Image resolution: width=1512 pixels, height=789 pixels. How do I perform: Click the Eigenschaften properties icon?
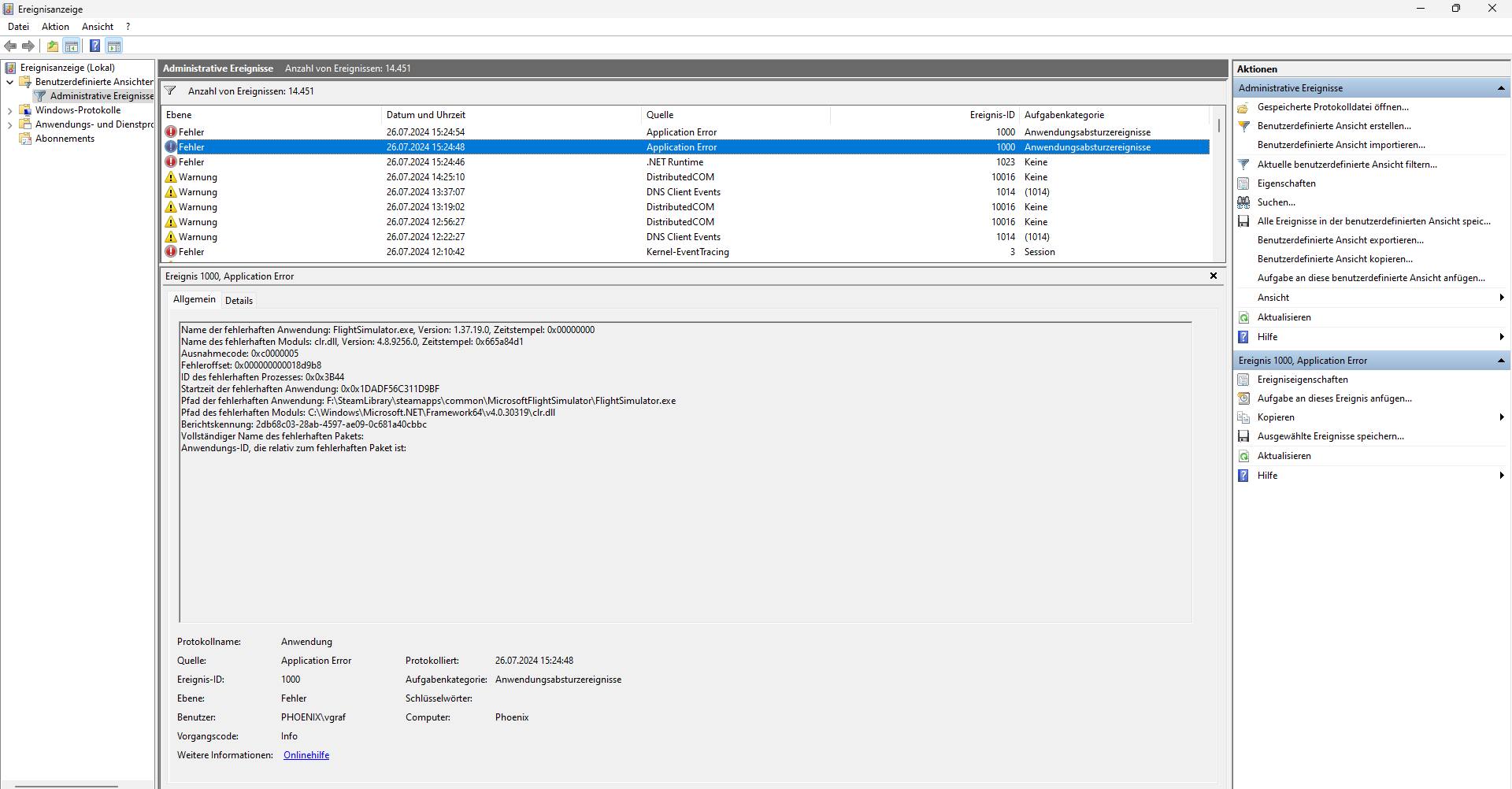click(x=1243, y=183)
